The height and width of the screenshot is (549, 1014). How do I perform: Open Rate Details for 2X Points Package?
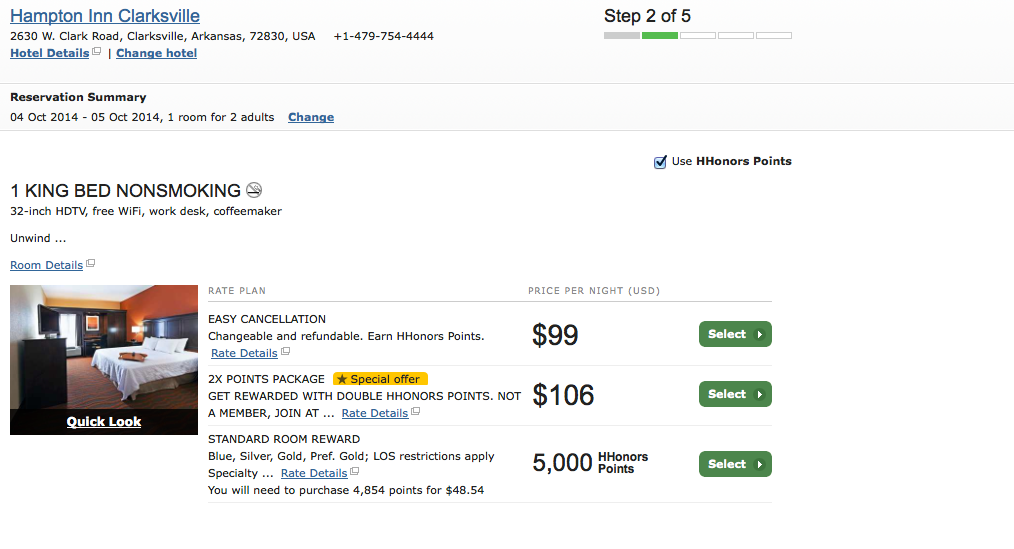tap(375, 413)
